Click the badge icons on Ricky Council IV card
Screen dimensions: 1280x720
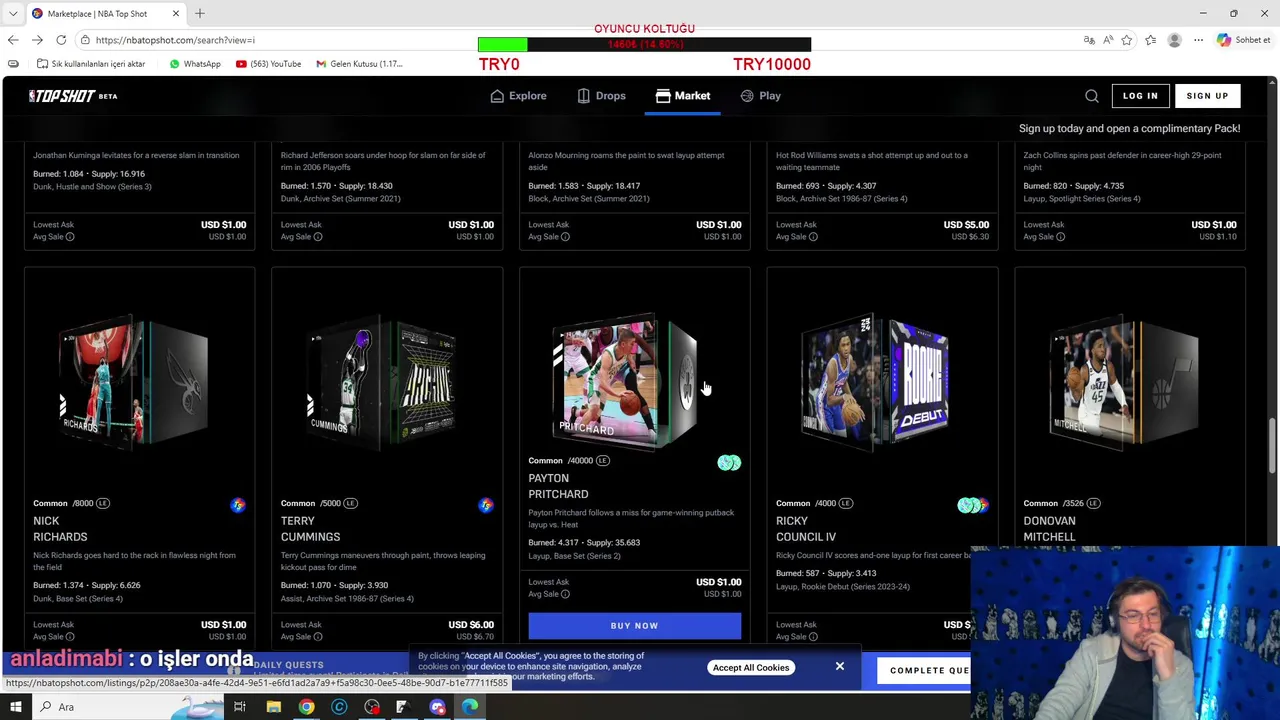point(973,505)
